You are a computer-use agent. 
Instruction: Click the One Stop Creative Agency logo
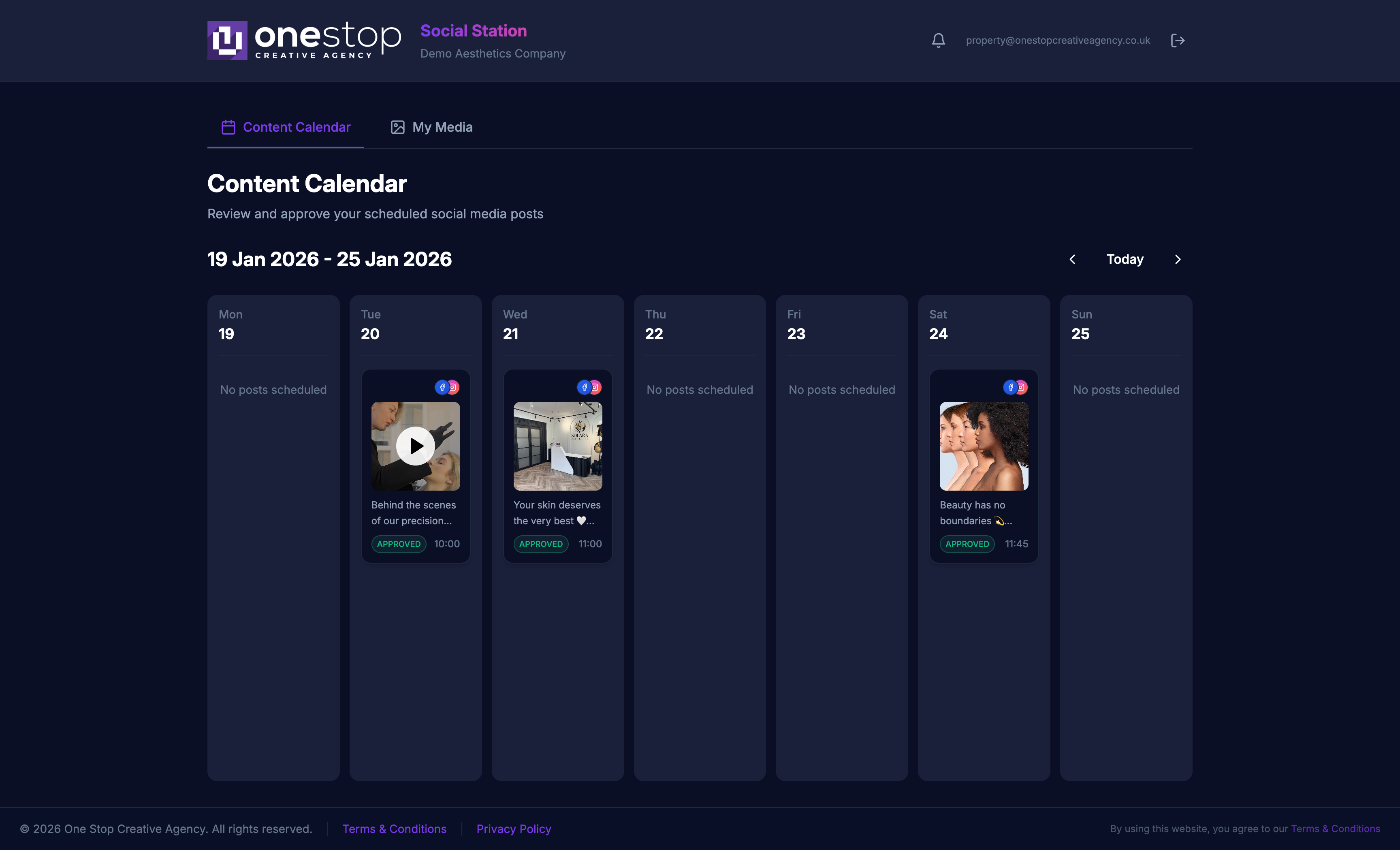[x=304, y=40]
